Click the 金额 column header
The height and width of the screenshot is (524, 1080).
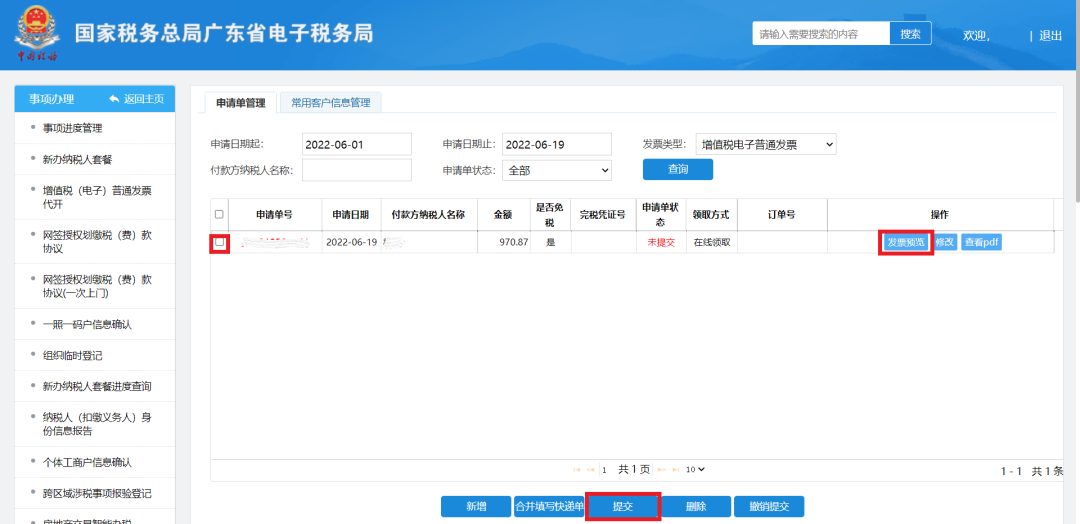coord(503,214)
